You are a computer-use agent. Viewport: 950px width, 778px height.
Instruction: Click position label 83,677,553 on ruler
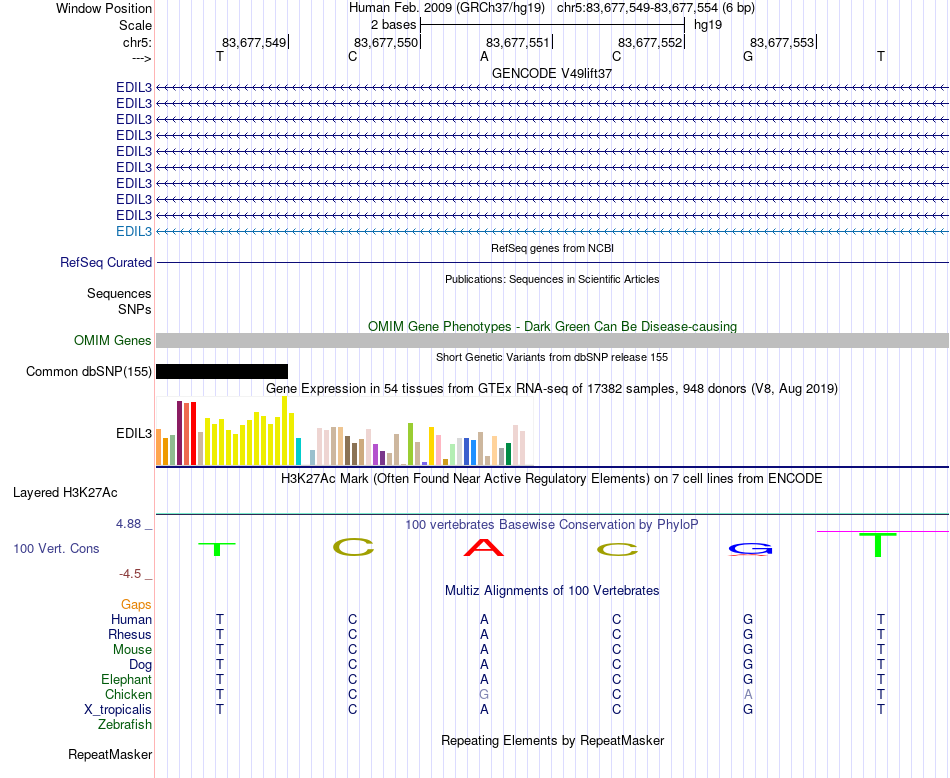tap(782, 42)
